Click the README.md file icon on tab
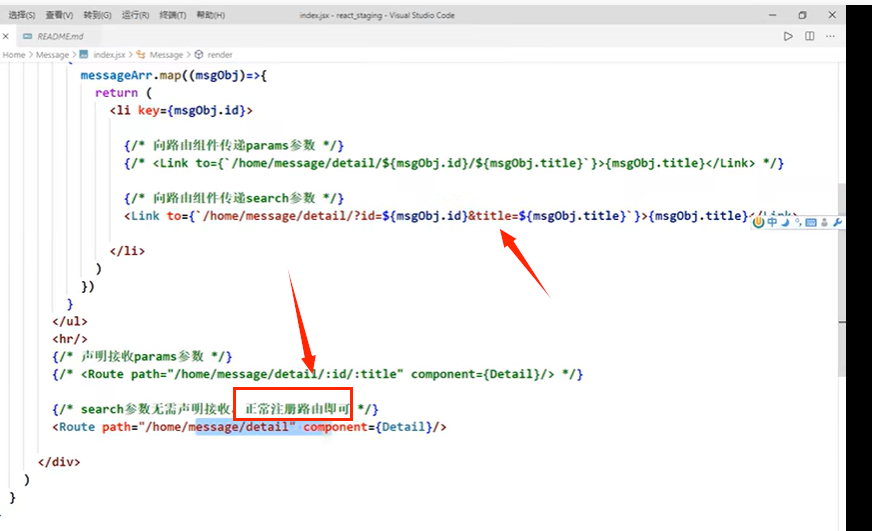Screen dimensions: 872x531 pyautogui.click(x=27, y=36)
